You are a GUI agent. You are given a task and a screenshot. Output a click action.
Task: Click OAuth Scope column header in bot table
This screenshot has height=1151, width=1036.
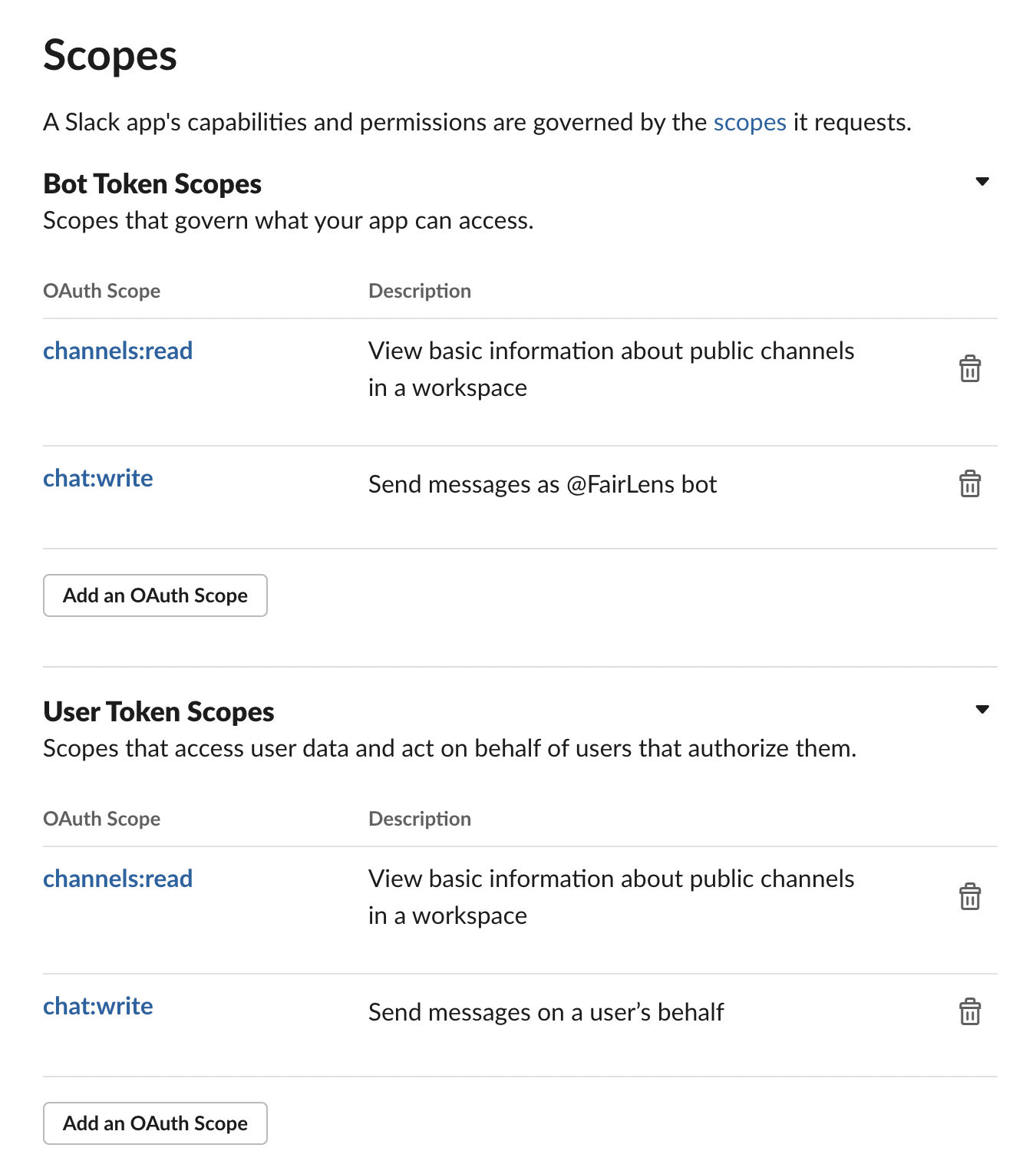coord(101,292)
